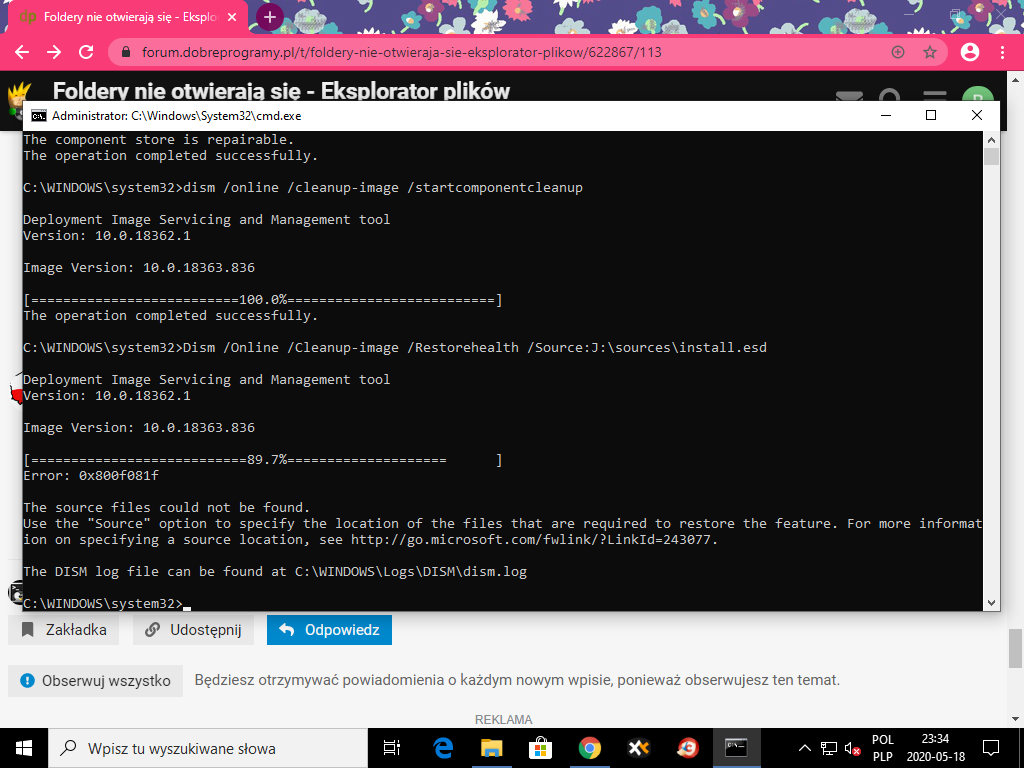The width and height of the screenshot is (1024, 768).
Task: Open the cmd.exe window system menu icon
Action: click(38, 115)
